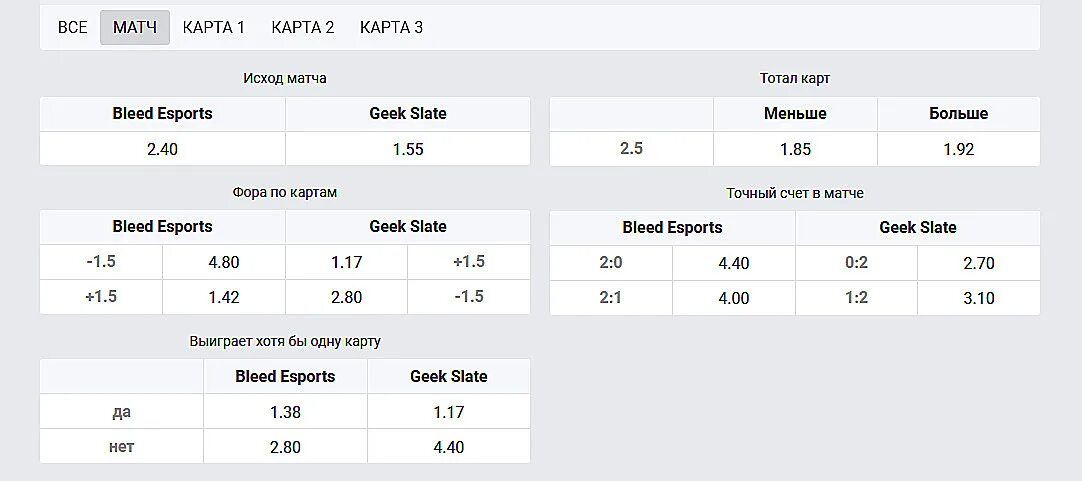Choose exact score 2:1 odds 4.00

[x=733, y=298]
